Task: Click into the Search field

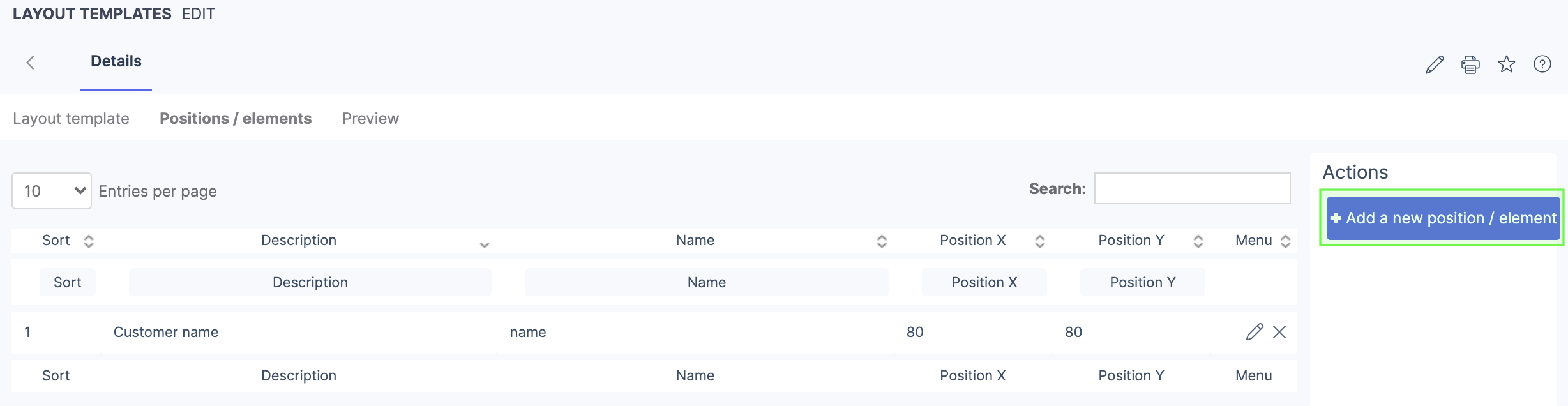Action: coord(1192,188)
